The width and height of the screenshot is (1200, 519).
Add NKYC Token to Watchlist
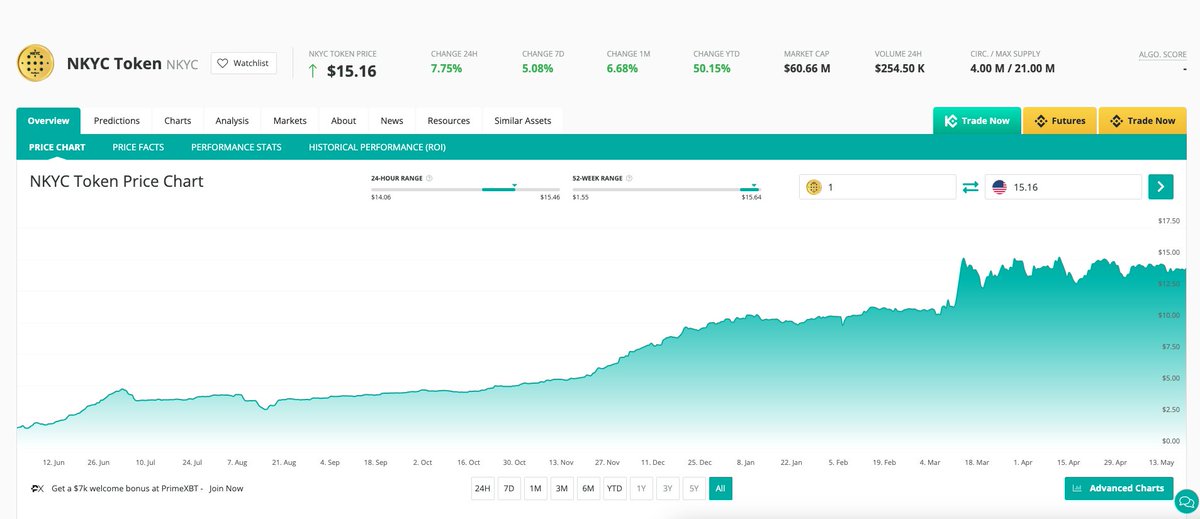coord(244,63)
